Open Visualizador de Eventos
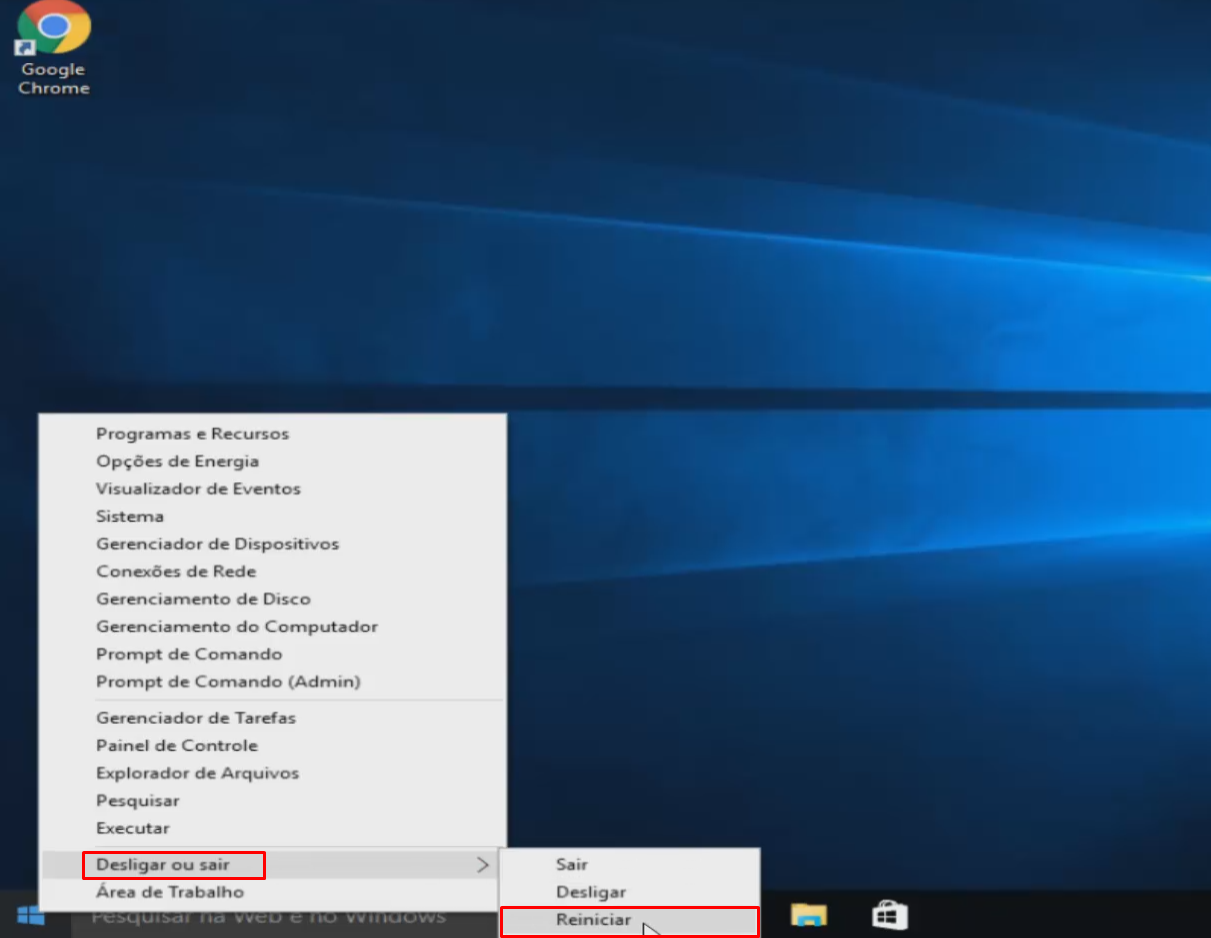 pos(272,489)
